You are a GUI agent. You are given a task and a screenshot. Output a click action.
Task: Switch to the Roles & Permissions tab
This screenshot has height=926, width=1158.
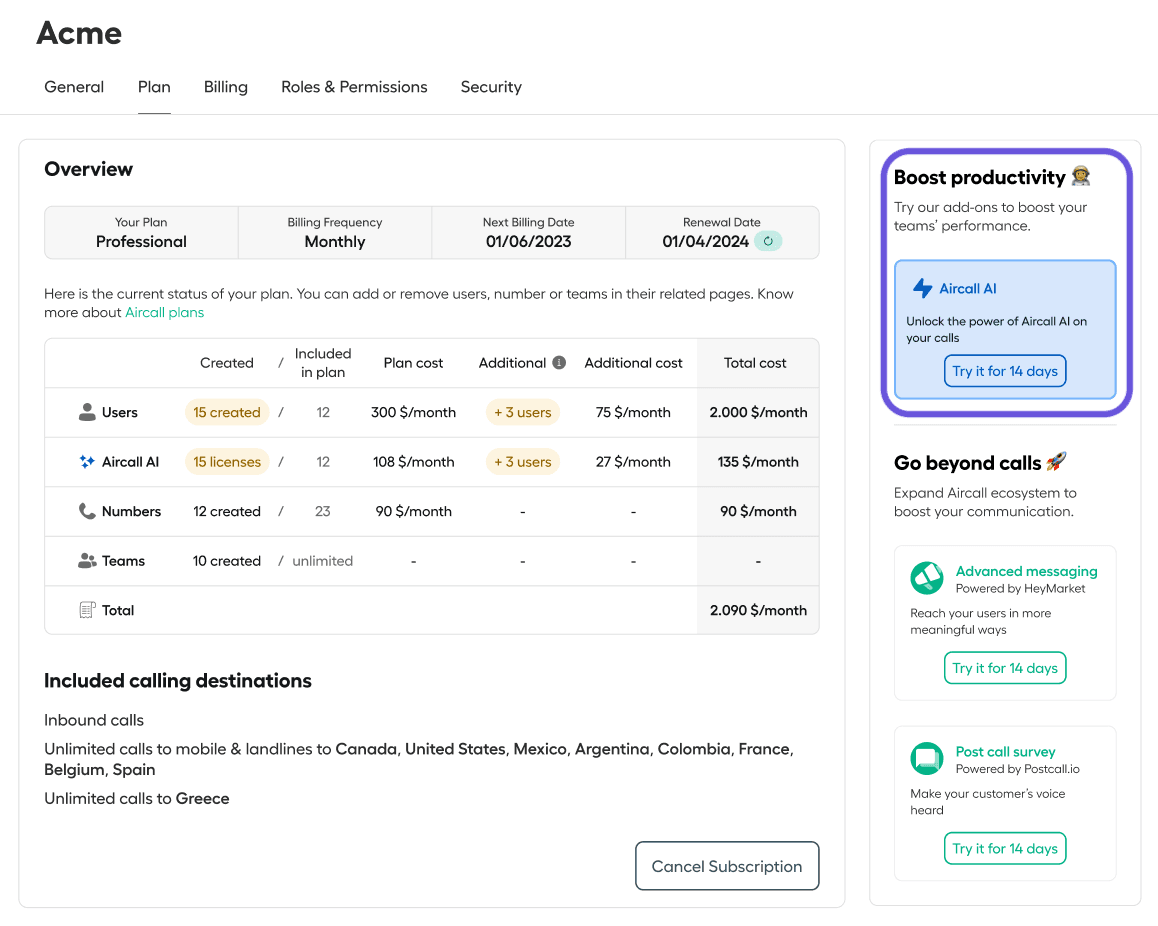[x=354, y=87]
